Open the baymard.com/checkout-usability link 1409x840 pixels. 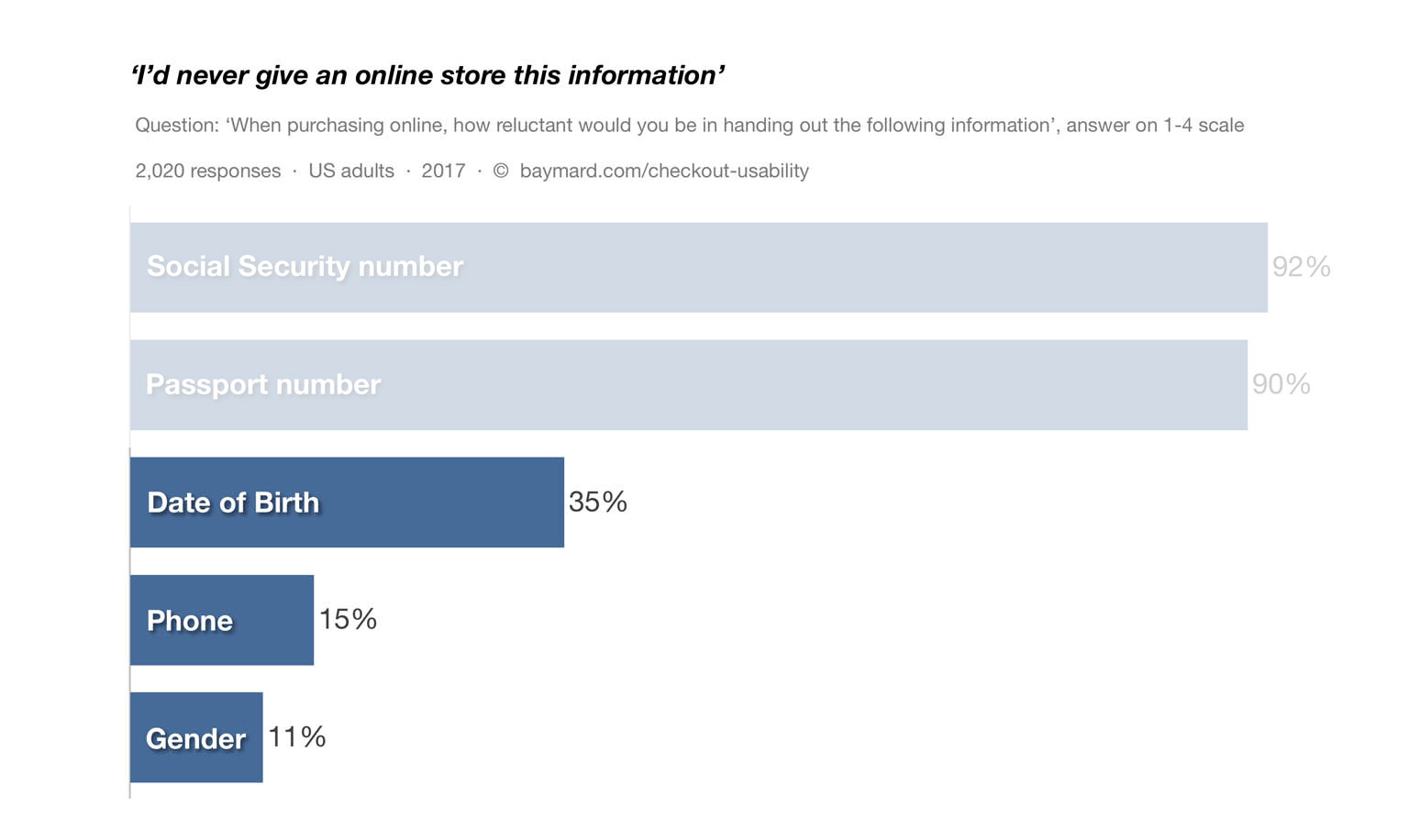coord(664,171)
